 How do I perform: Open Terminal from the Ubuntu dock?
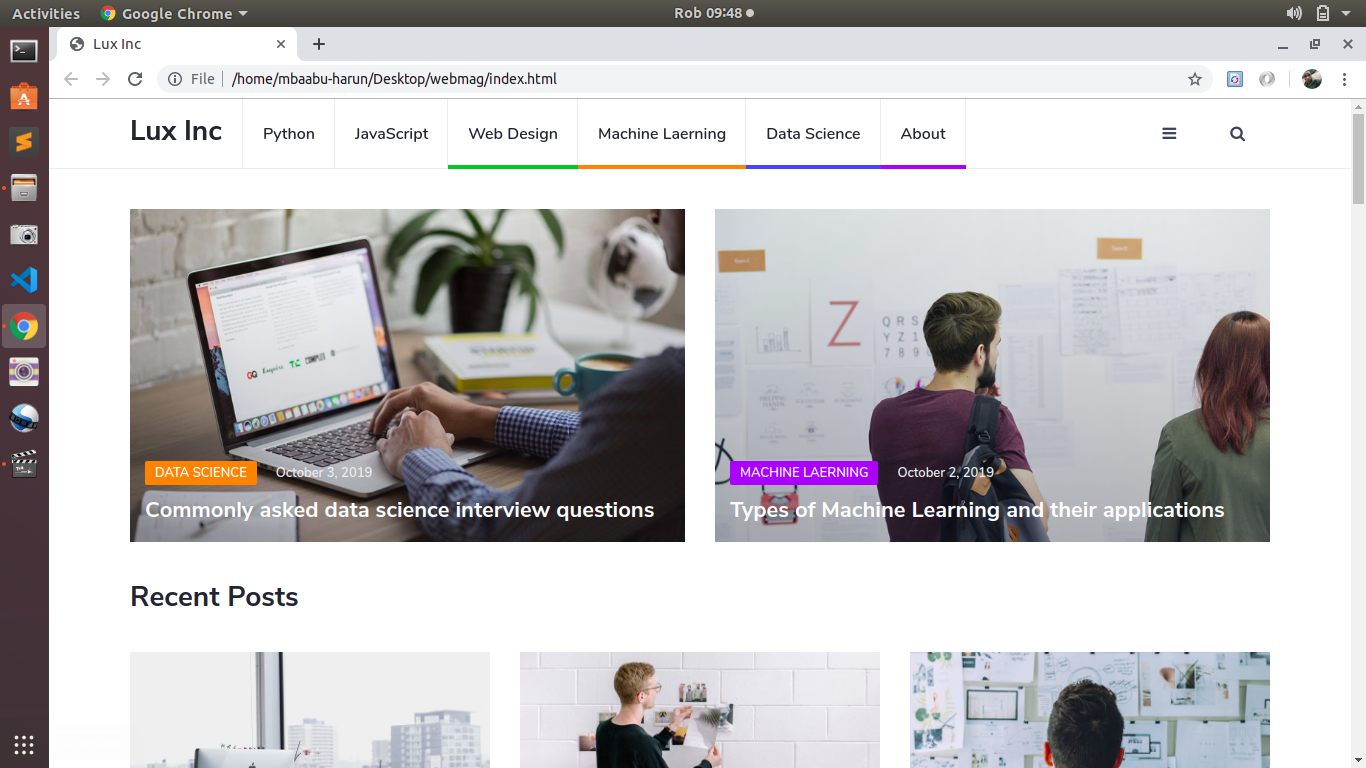24,51
